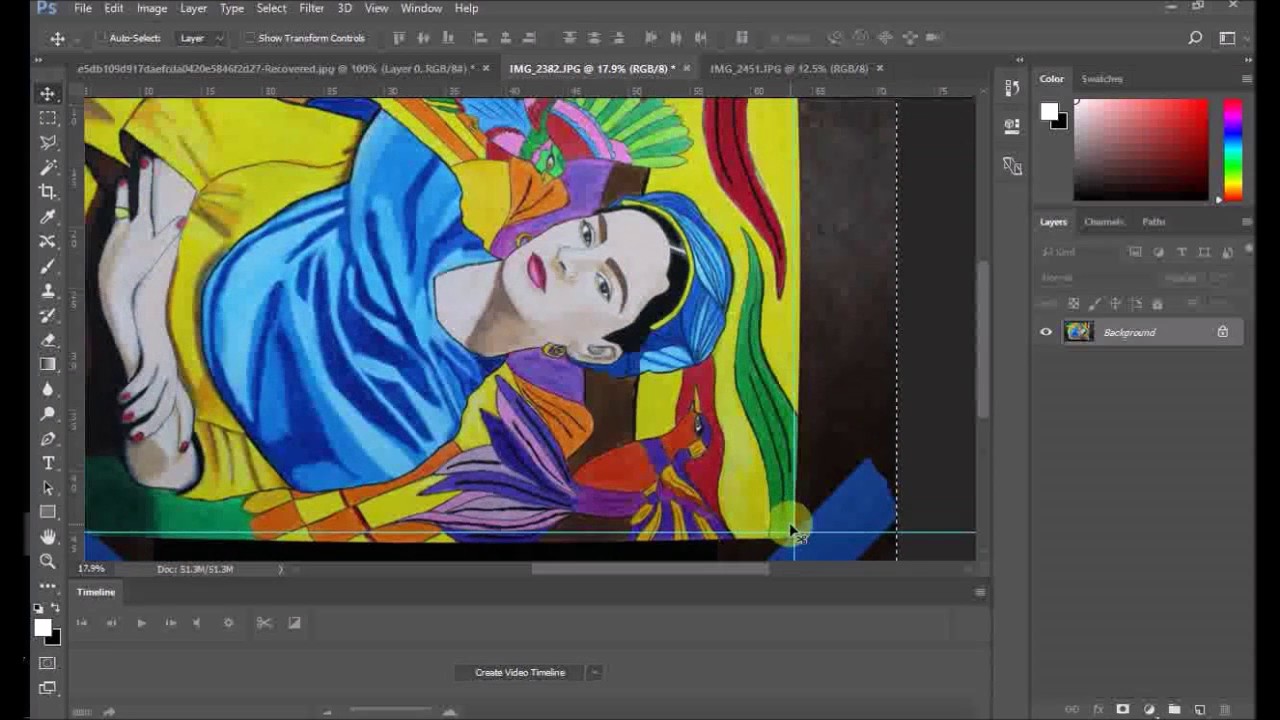
Task: Toggle type layer filter in Layers panel
Action: pos(1181,253)
